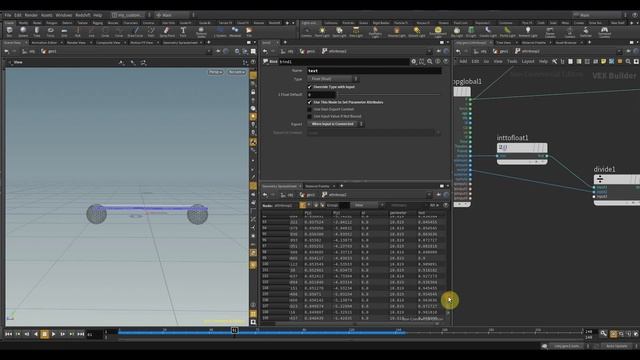The width and height of the screenshot is (640, 360).
Task: Select the Metaball shelf tool
Action: click(235, 31)
